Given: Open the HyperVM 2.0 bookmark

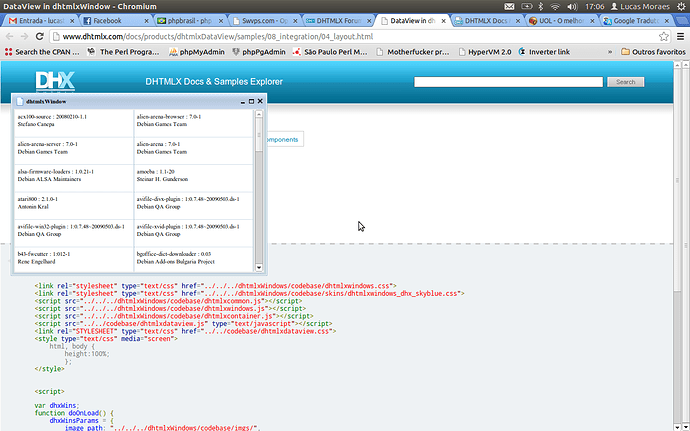Looking at the screenshot, I should [484, 52].
